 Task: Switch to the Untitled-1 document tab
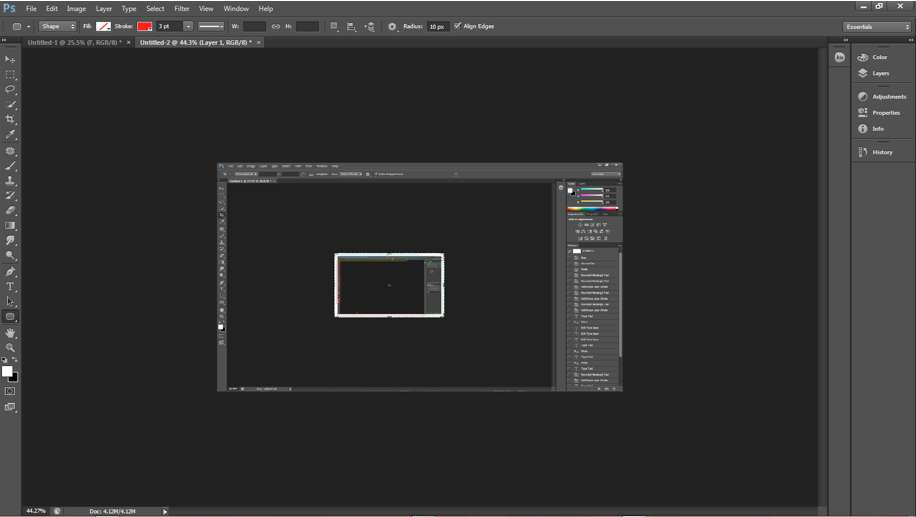[x=74, y=43]
